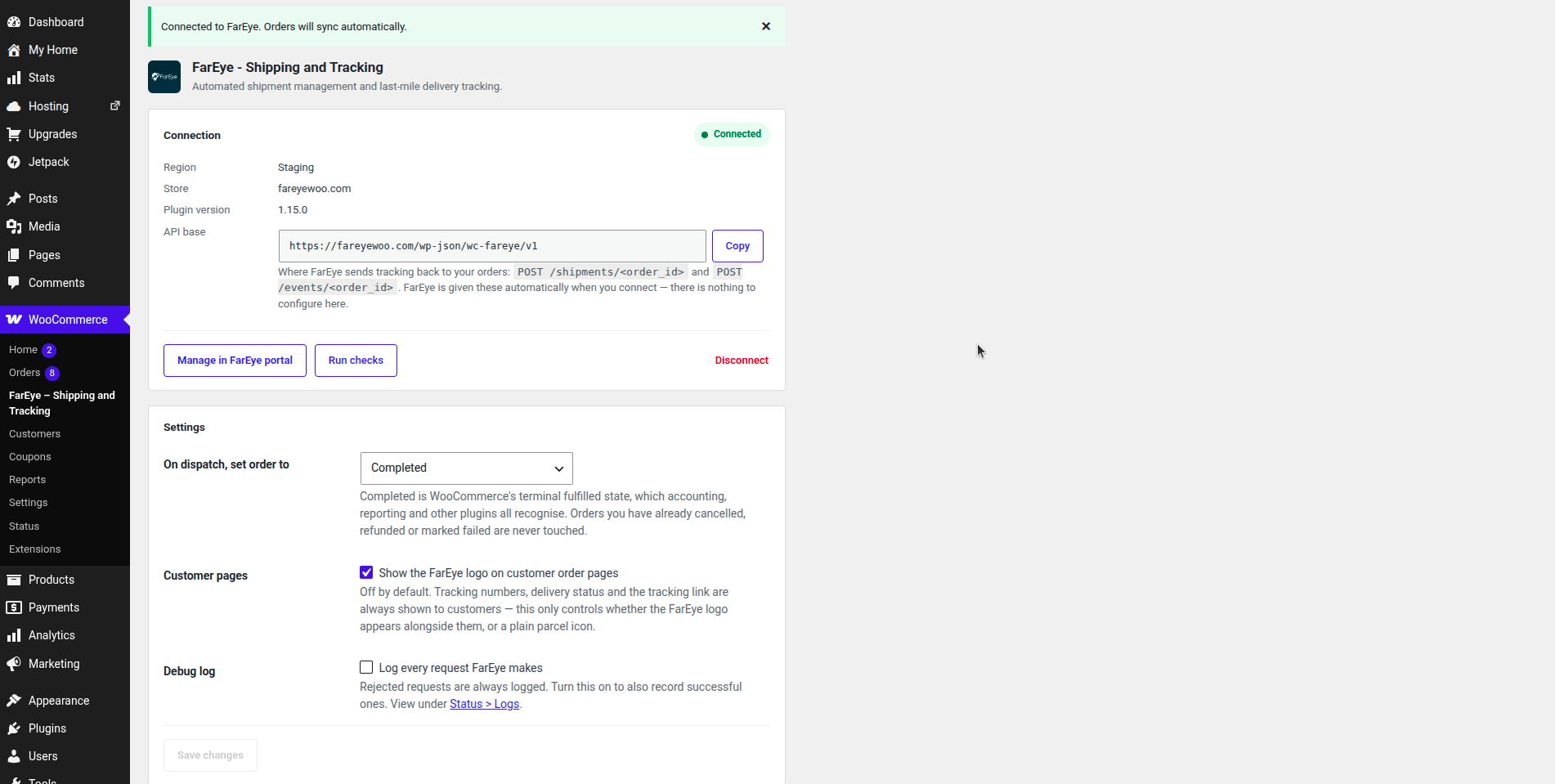
Task: Click the API base URL field
Action: pos(492,246)
